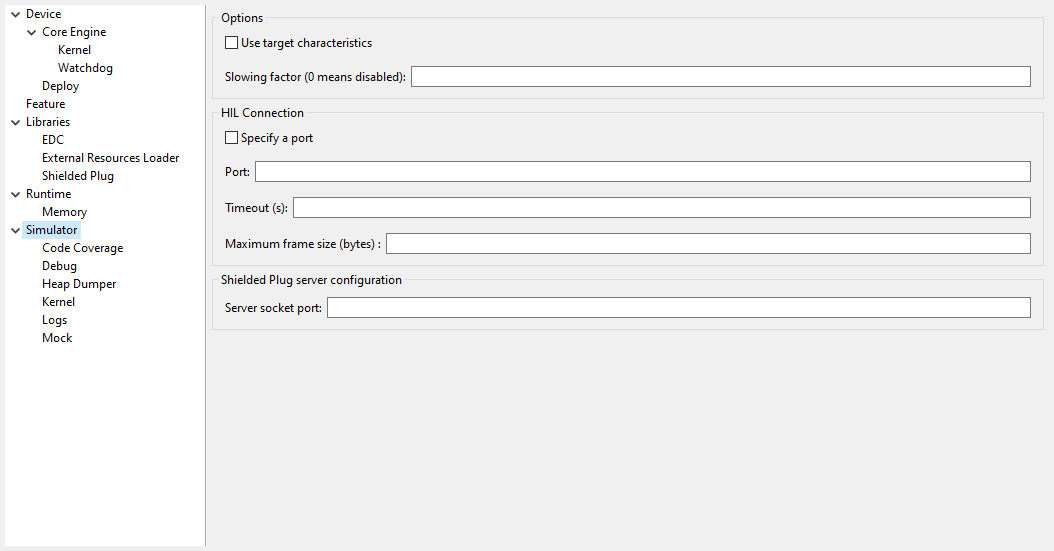The height and width of the screenshot is (551, 1054).
Task: Collapse the Simulator tree node
Action: 15,230
